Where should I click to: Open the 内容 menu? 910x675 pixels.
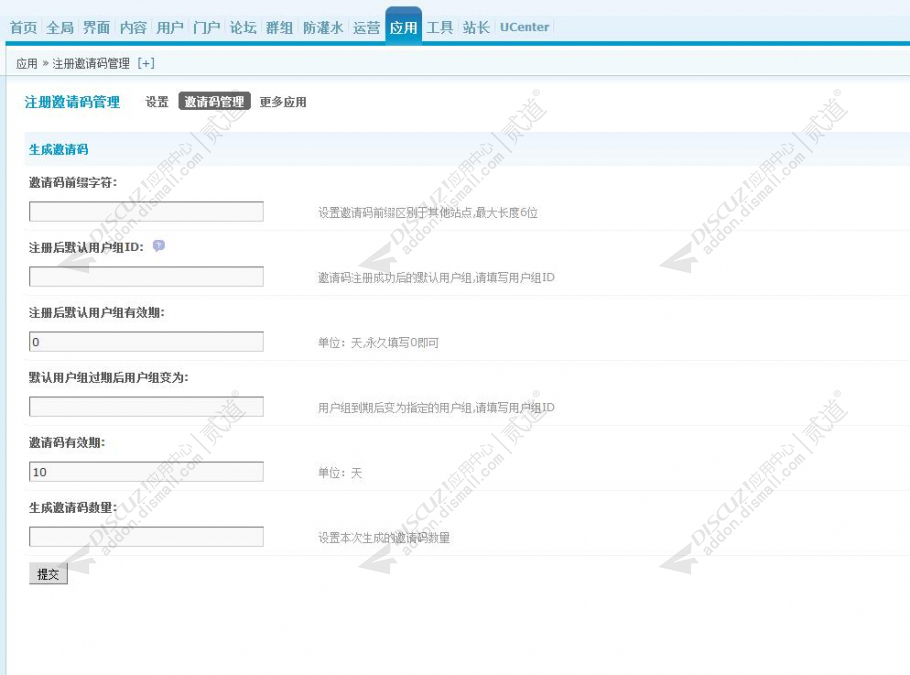(x=131, y=28)
